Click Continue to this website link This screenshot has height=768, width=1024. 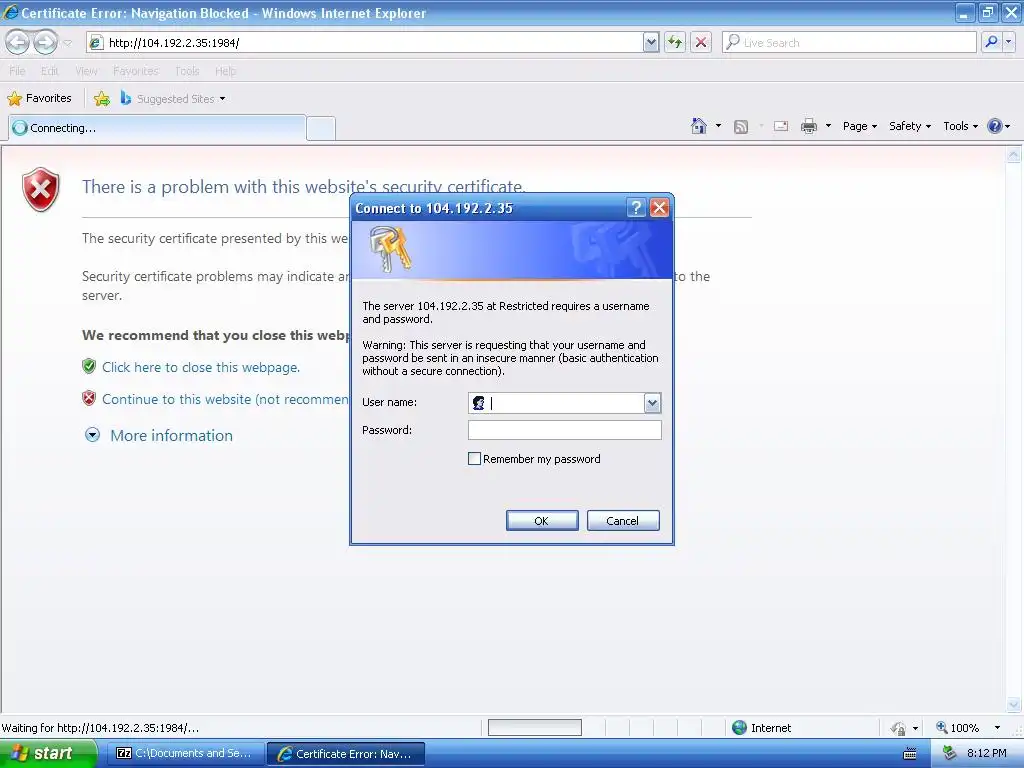(225, 399)
